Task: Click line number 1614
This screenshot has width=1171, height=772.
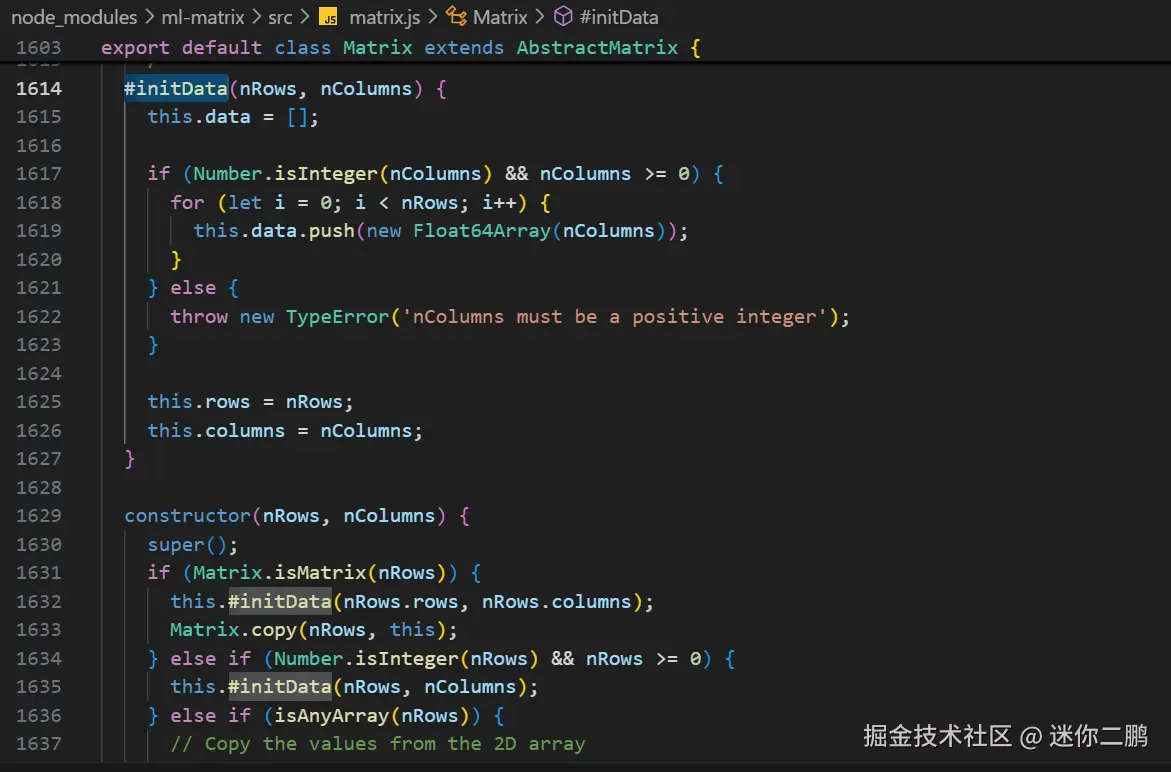Action: [39, 88]
